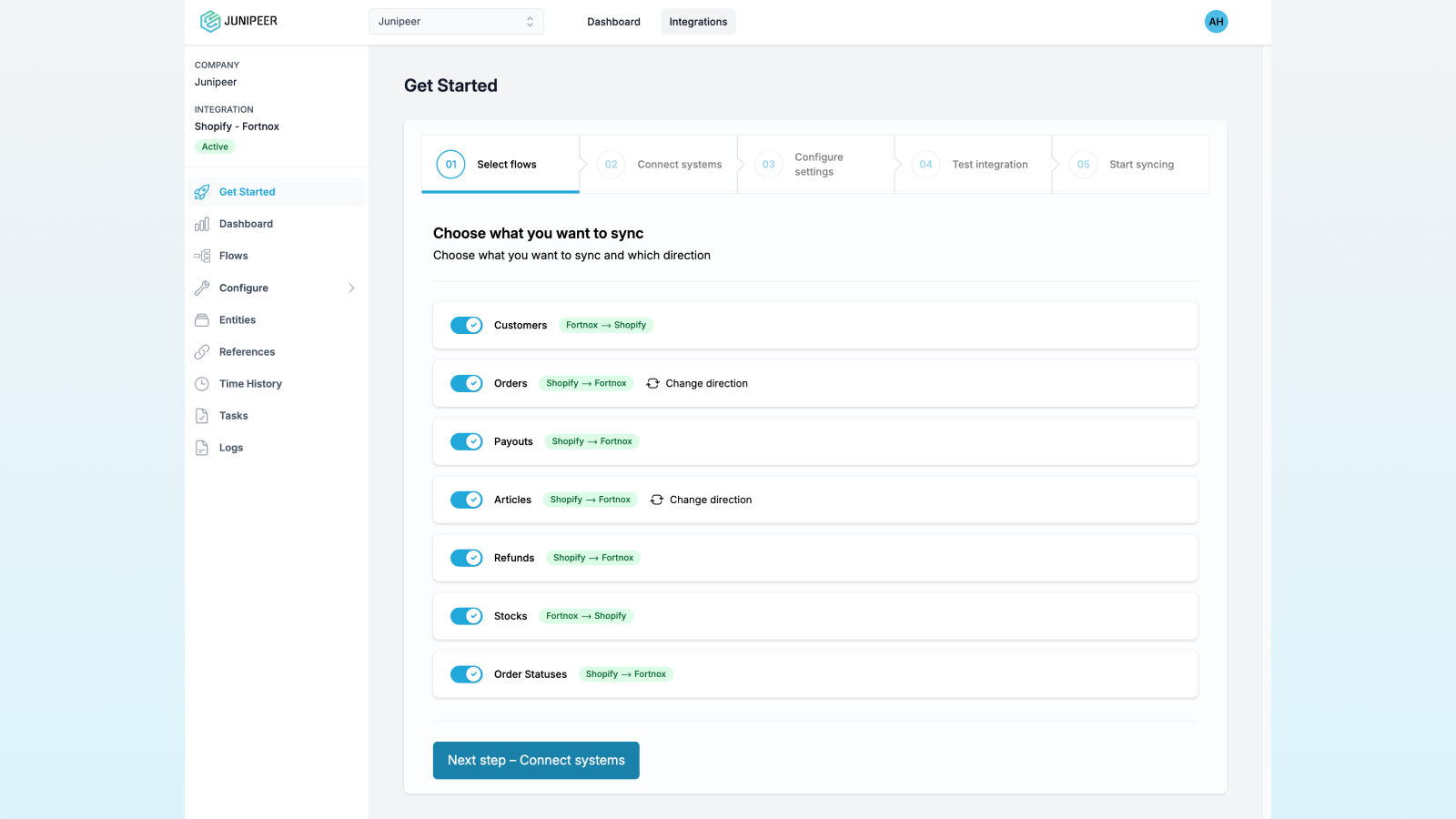Open Logs in the sidebar
Viewport: 1456px width, 819px height.
277,448
